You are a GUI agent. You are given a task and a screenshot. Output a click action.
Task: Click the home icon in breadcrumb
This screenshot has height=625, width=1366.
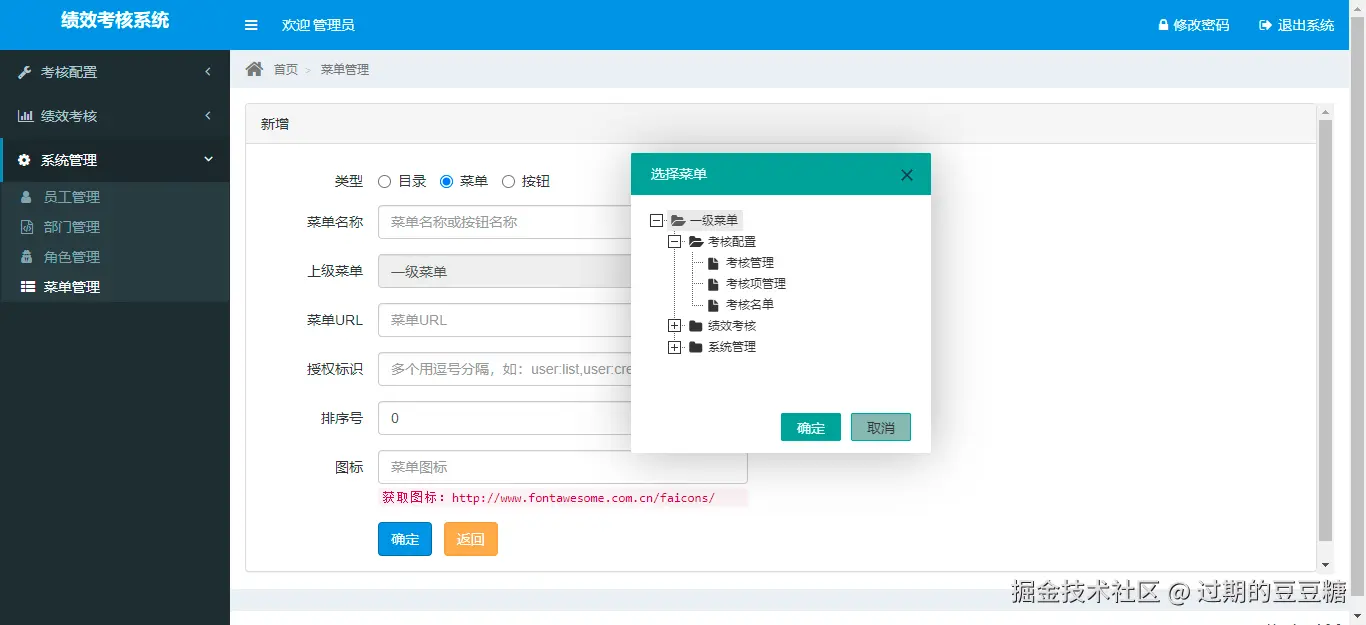(254, 69)
